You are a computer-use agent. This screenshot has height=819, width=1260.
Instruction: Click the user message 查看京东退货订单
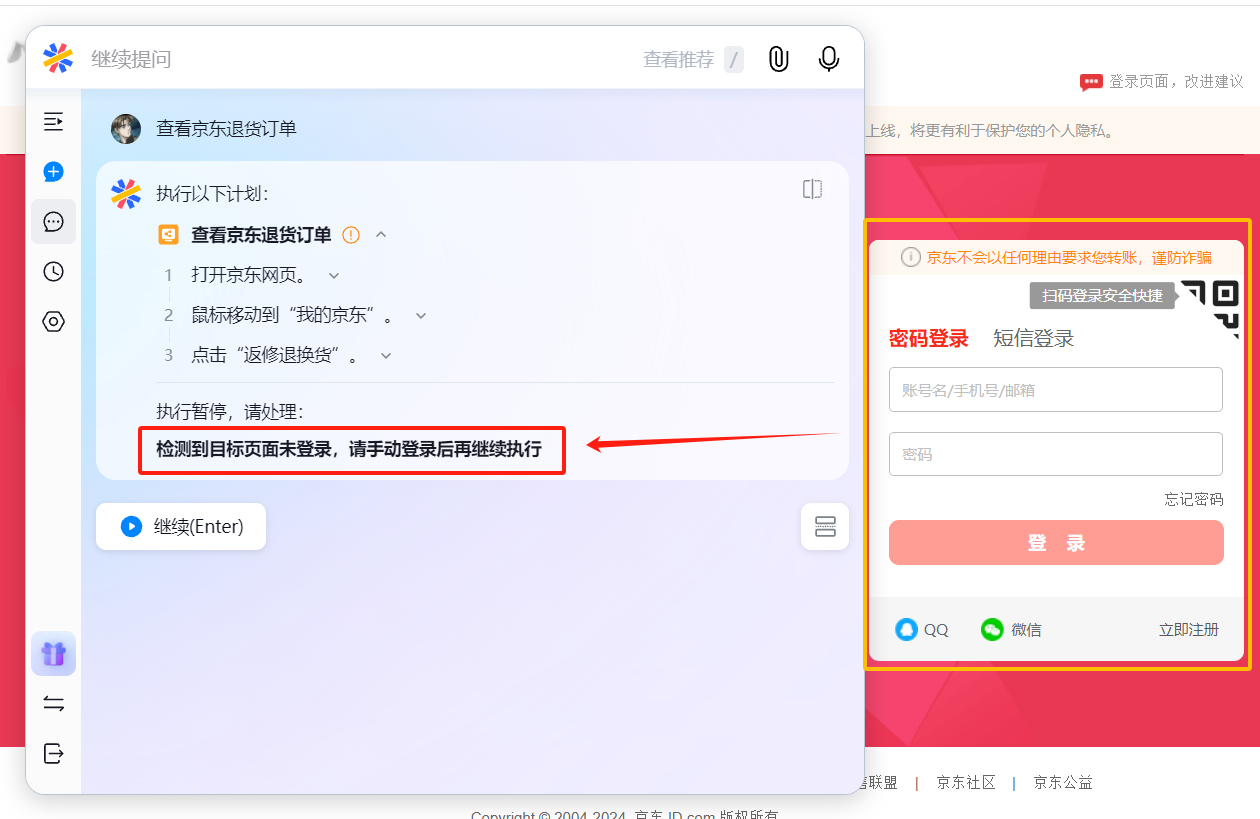226,129
